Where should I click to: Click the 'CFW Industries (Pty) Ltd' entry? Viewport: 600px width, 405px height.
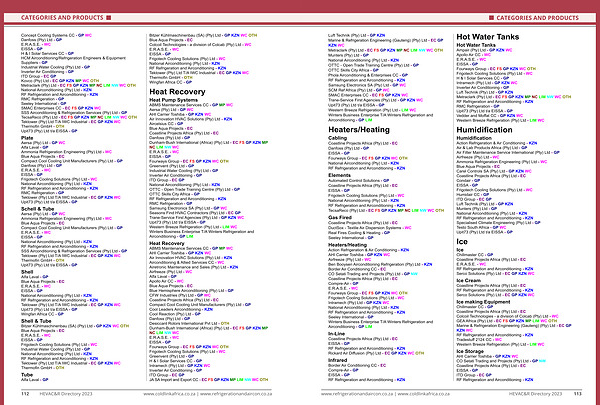(x=171, y=295)
